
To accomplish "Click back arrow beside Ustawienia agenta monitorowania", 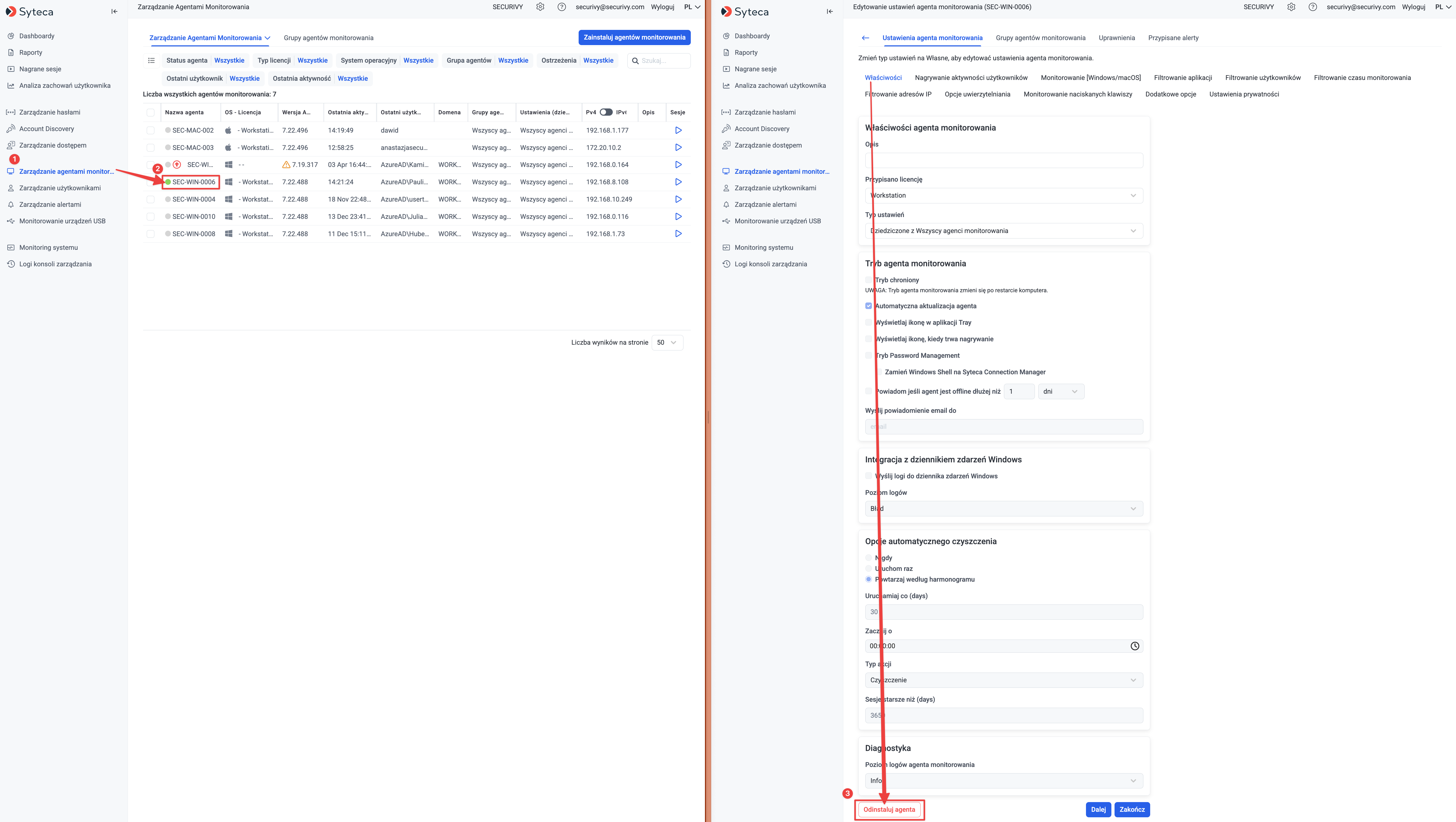I will [x=865, y=38].
